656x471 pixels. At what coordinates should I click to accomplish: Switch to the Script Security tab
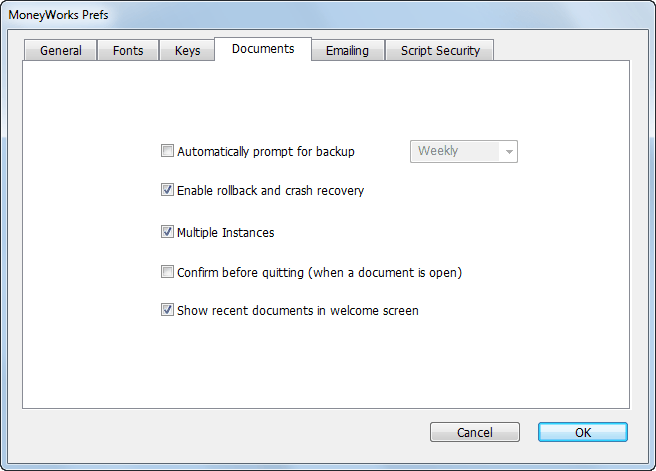(440, 50)
